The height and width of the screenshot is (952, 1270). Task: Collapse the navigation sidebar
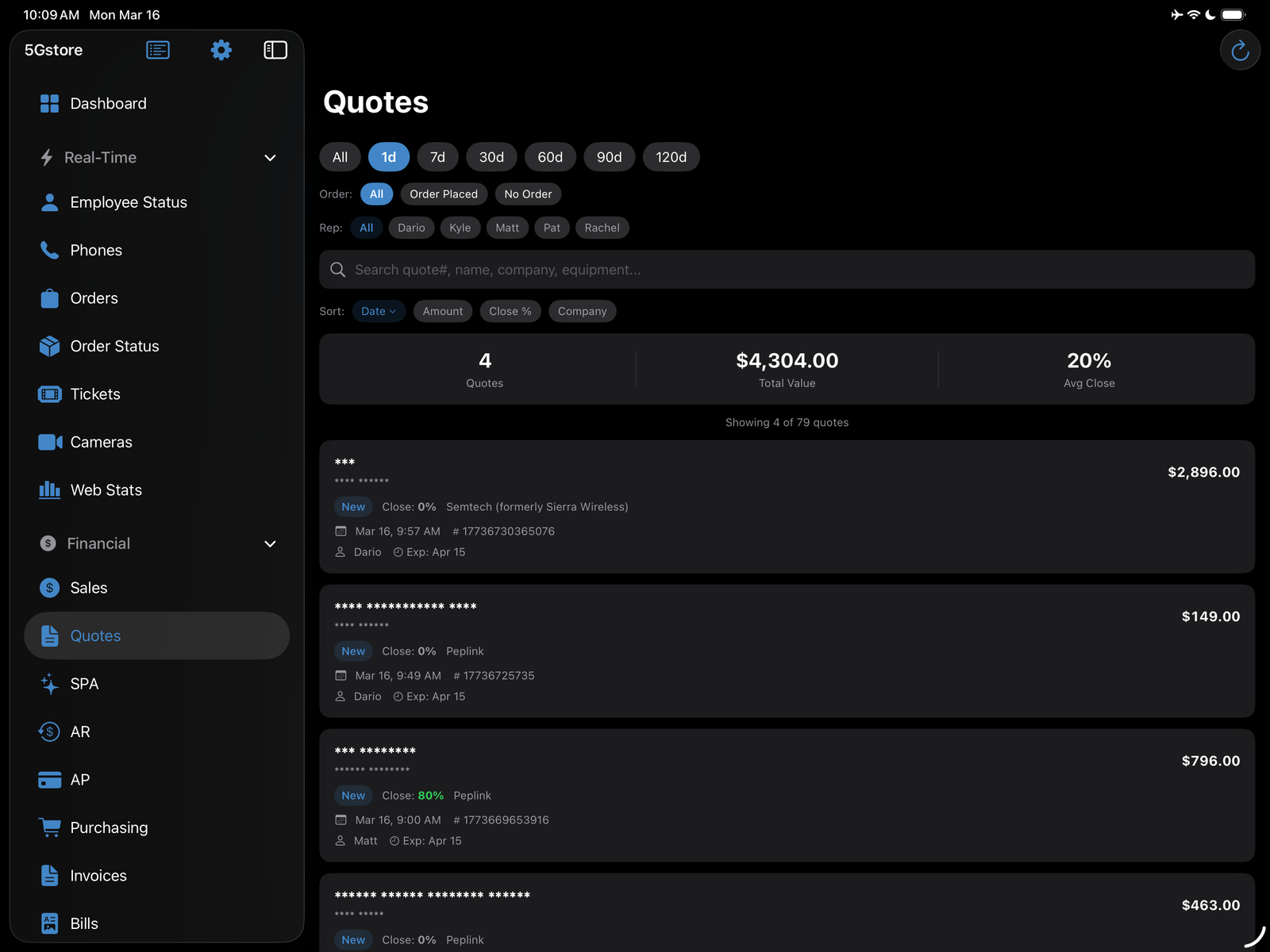point(275,49)
